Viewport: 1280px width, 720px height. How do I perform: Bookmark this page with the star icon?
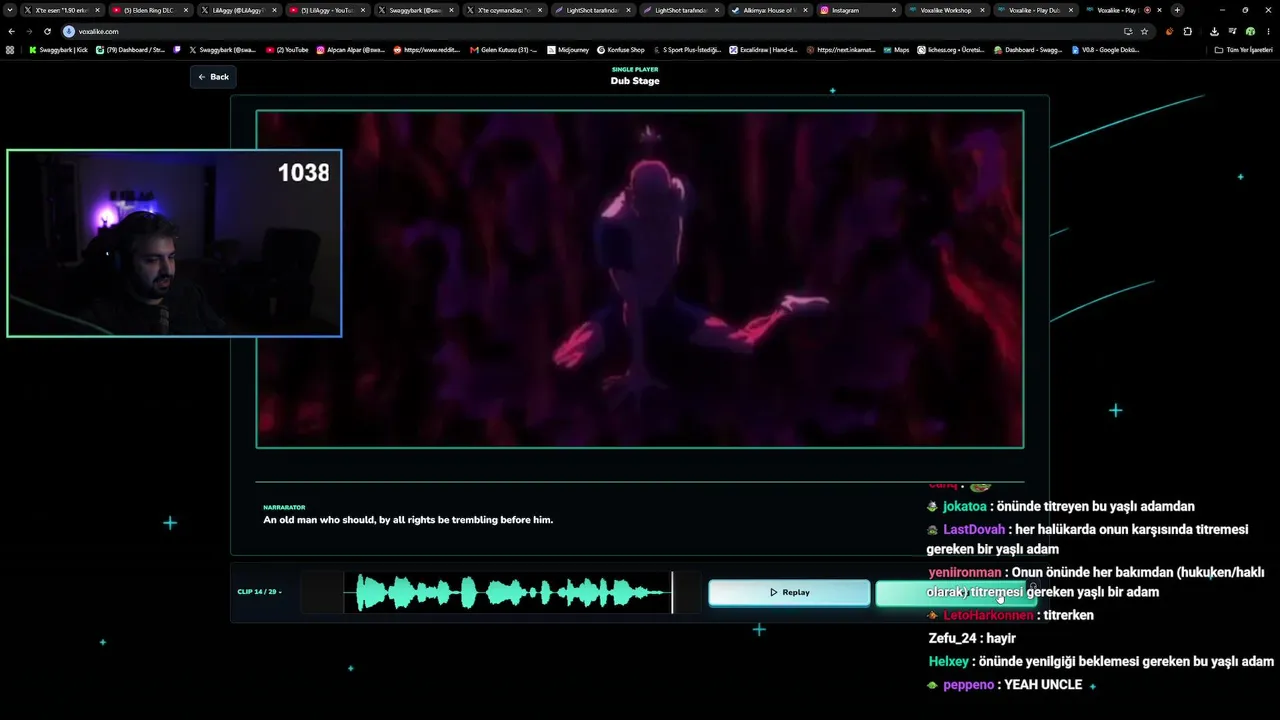(x=1144, y=31)
